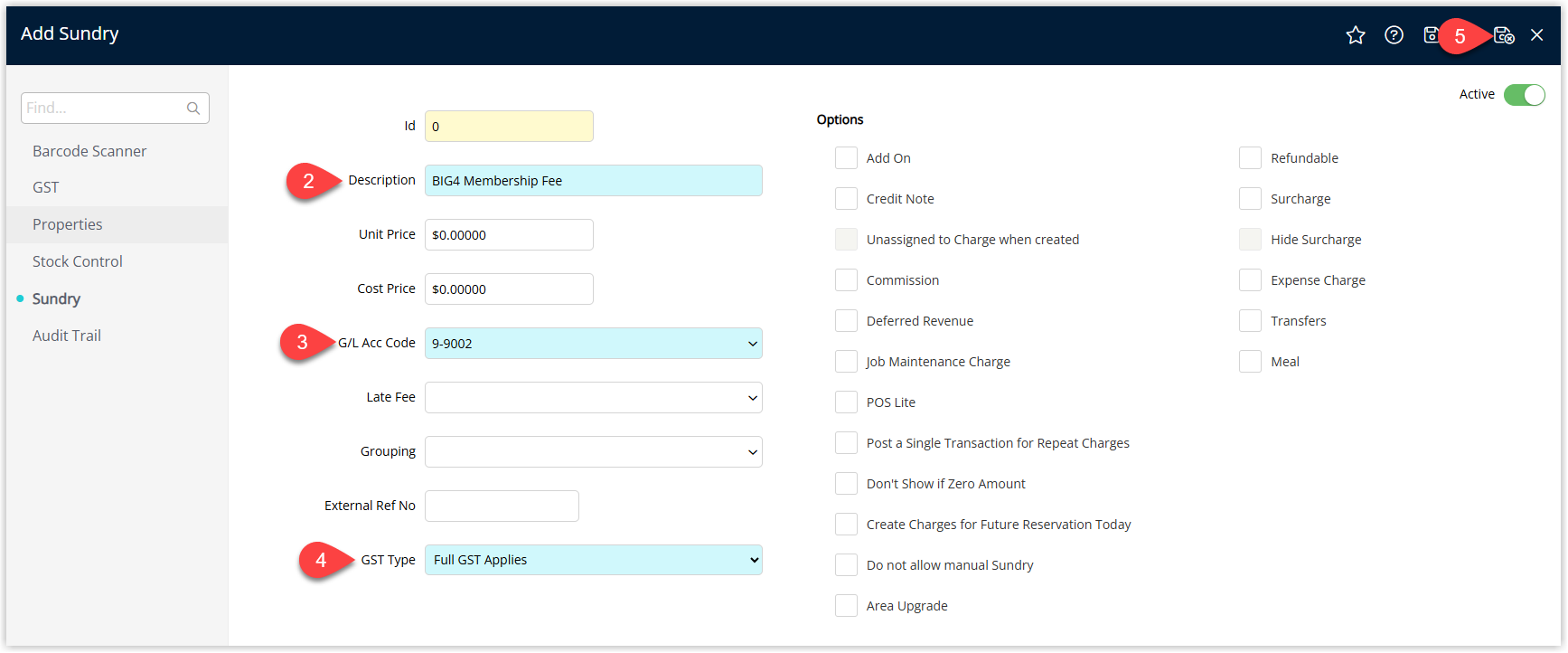1568x653 pixels.
Task: Expand the Late Fee dropdown
Action: pos(593,398)
